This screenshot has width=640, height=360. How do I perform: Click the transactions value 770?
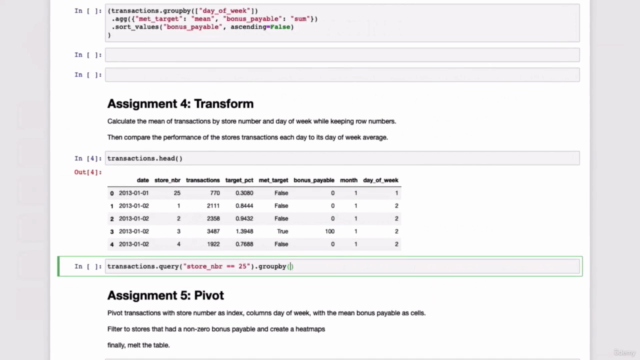coord(215,193)
